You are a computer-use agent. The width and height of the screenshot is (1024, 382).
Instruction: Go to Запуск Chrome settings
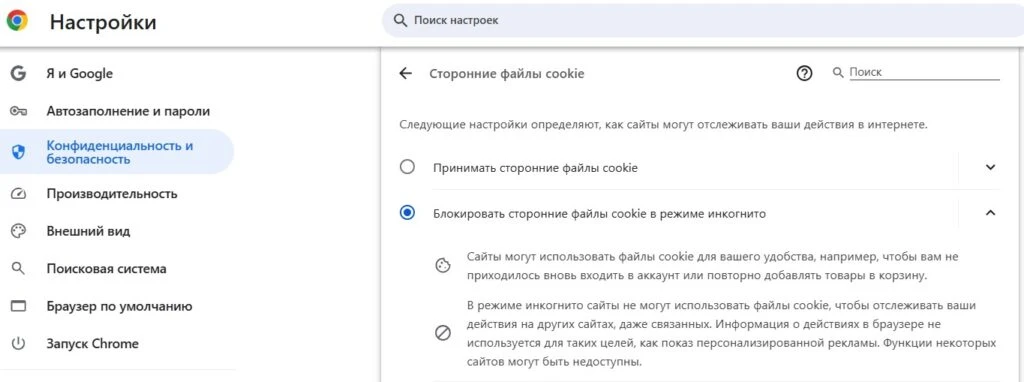(x=93, y=344)
